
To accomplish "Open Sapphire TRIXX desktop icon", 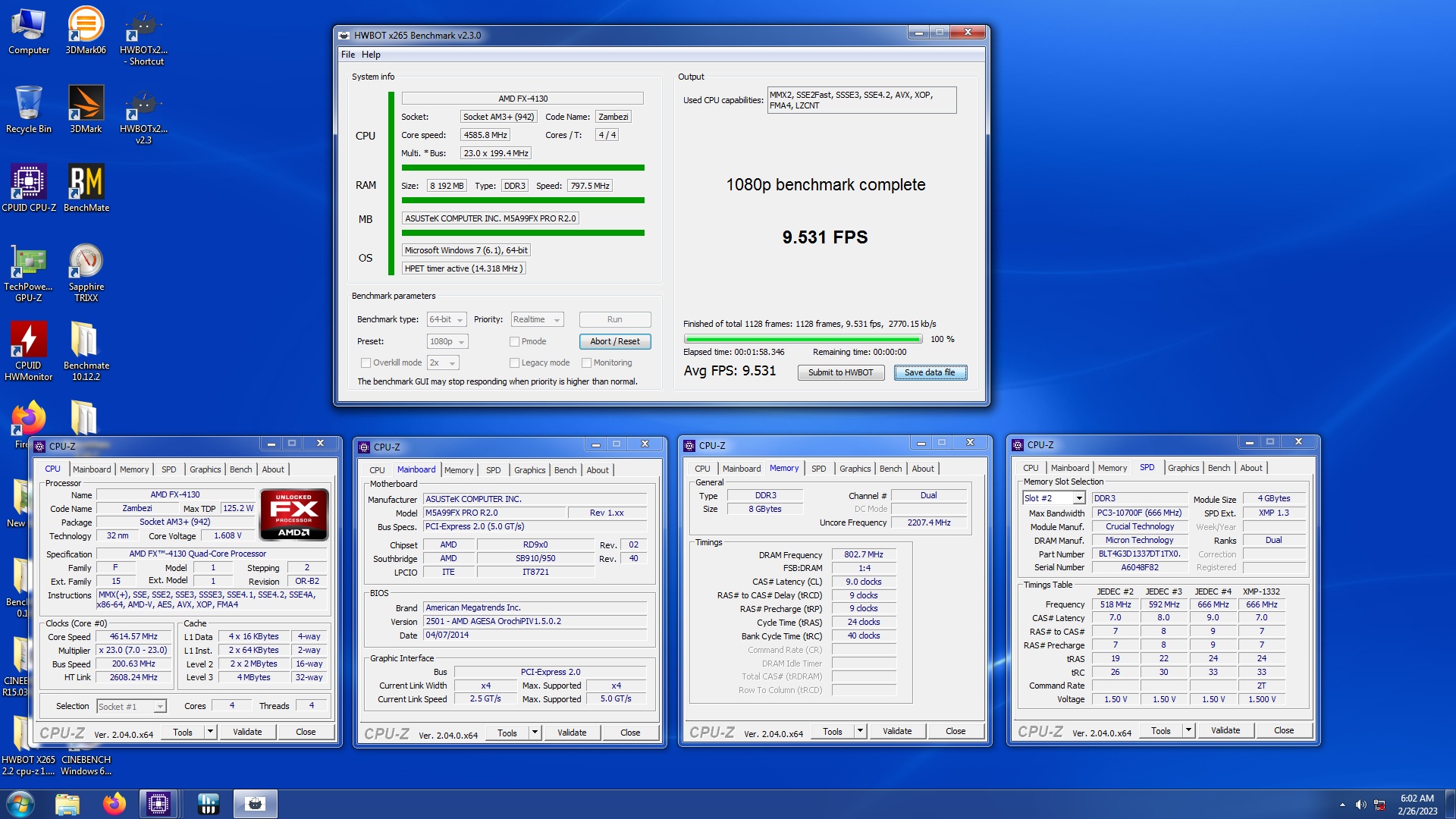I will coord(86,273).
